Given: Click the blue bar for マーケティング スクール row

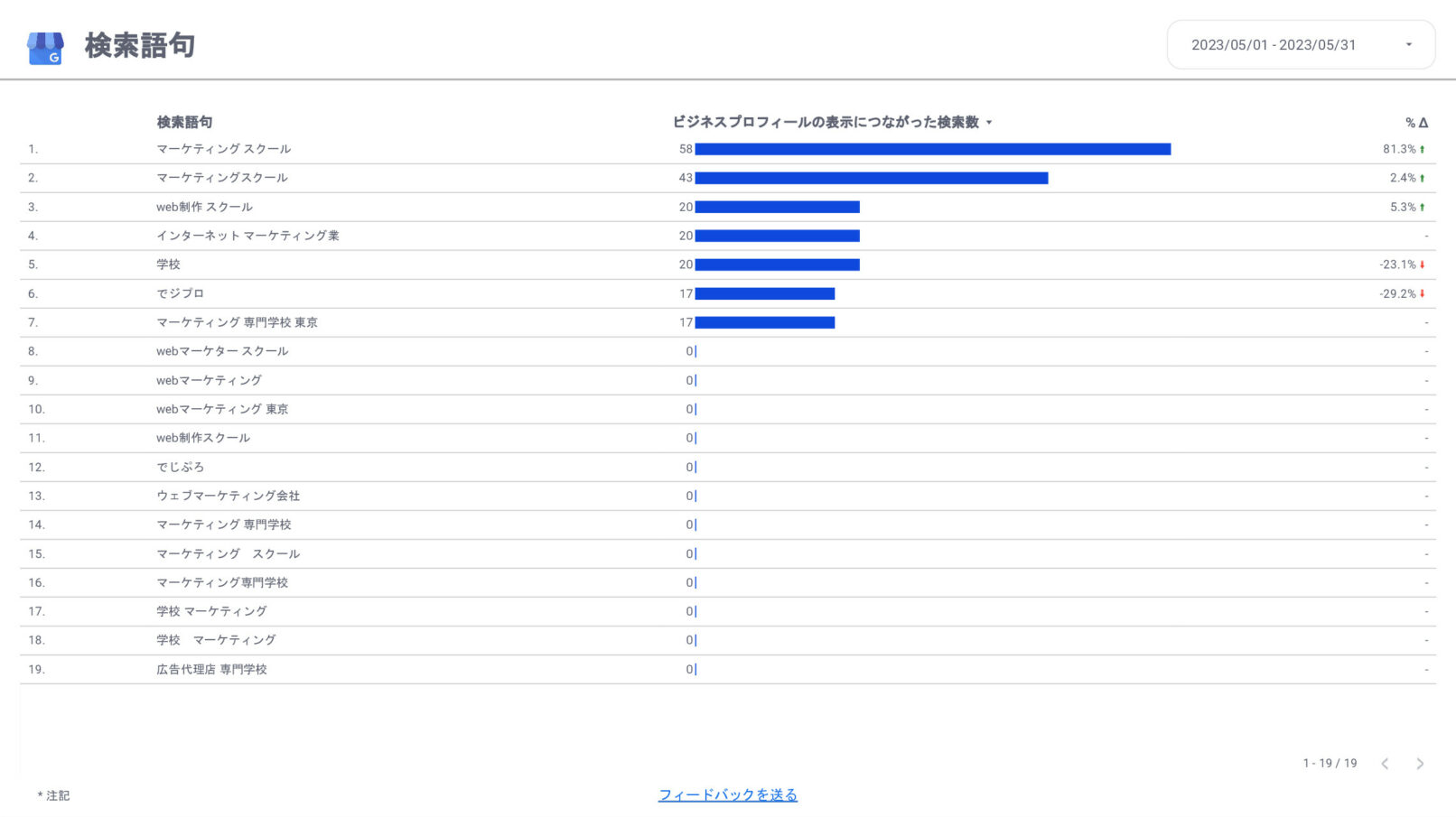Looking at the screenshot, I should click(932, 149).
